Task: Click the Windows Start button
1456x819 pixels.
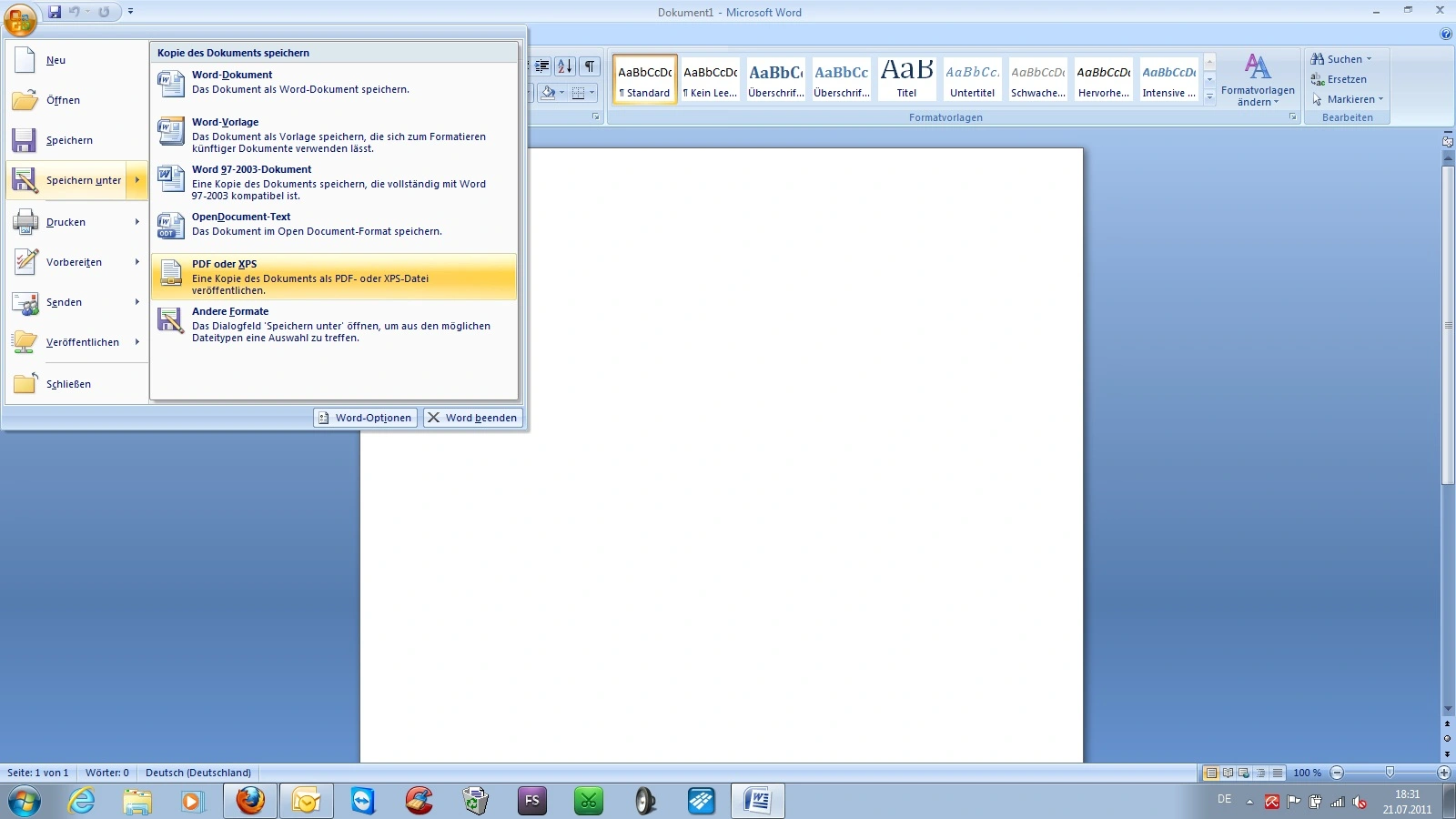Action: click(x=25, y=802)
